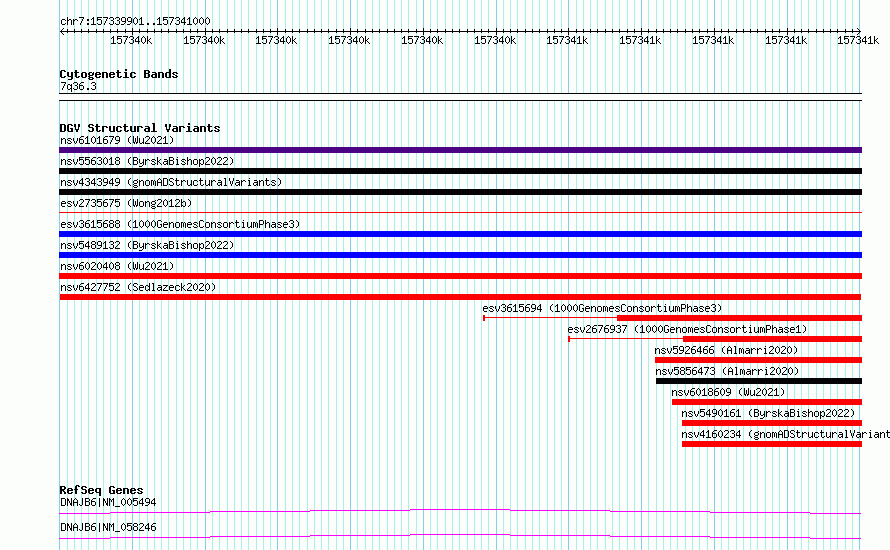This screenshot has height=550, width=890.
Task: Open the nsv5490161 (ByrskaBishop2022) label
Action: pyautogui.click(x=768, y=413)
